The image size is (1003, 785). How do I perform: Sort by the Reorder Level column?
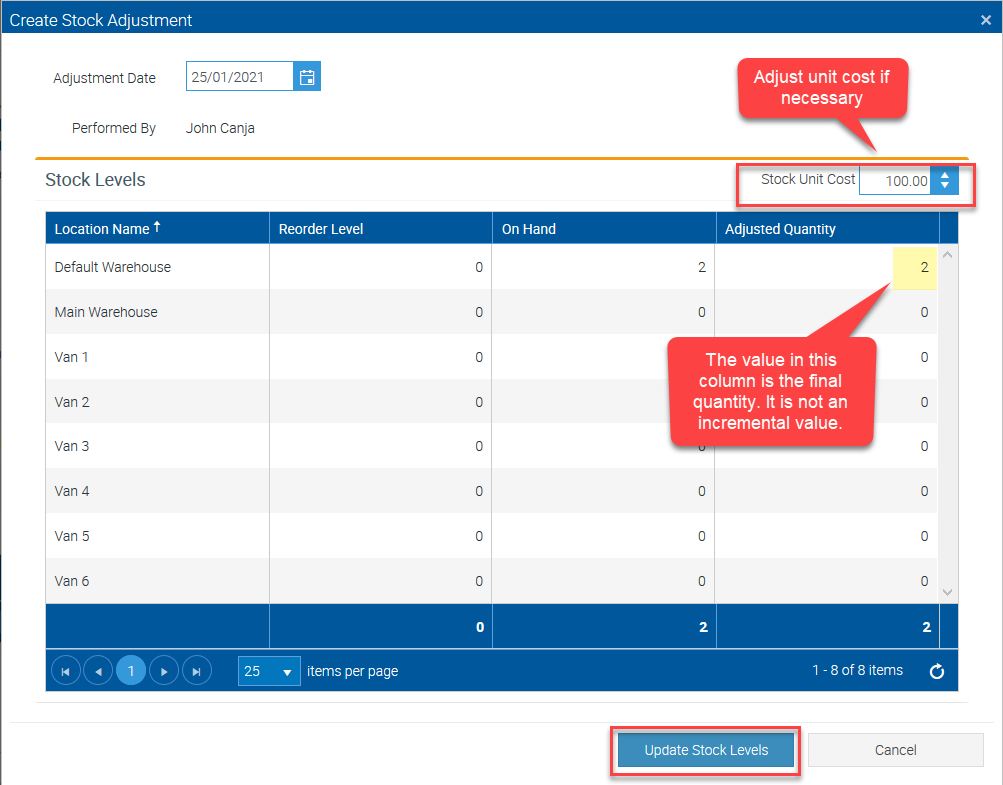[x=321, y=229]
